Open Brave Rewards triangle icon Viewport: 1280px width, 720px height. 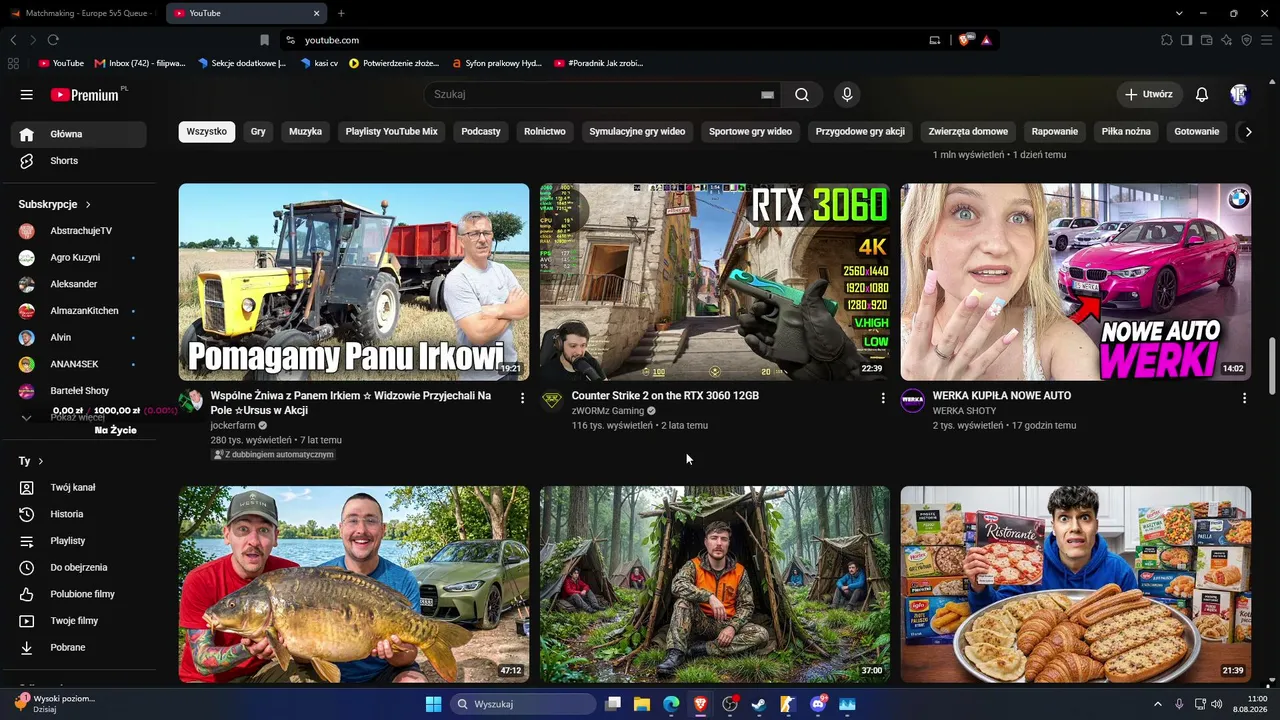(986, 40)
